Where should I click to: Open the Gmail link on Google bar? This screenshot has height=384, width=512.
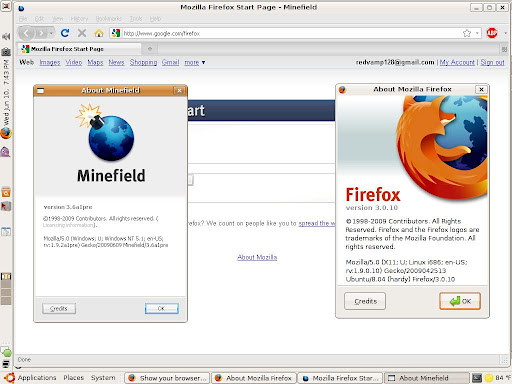coord(170,62)
